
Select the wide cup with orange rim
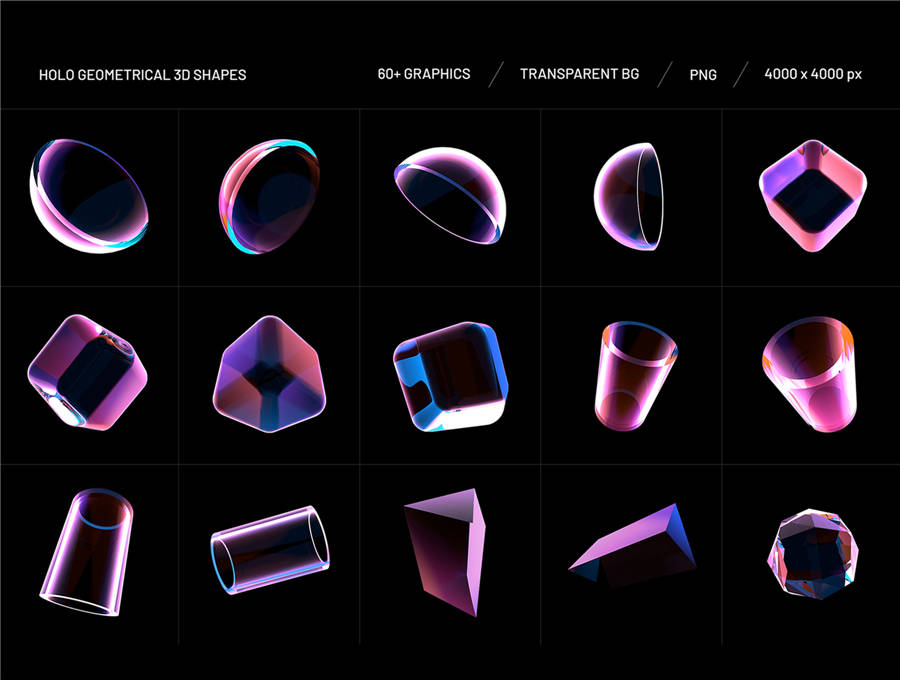click(809, 374)
